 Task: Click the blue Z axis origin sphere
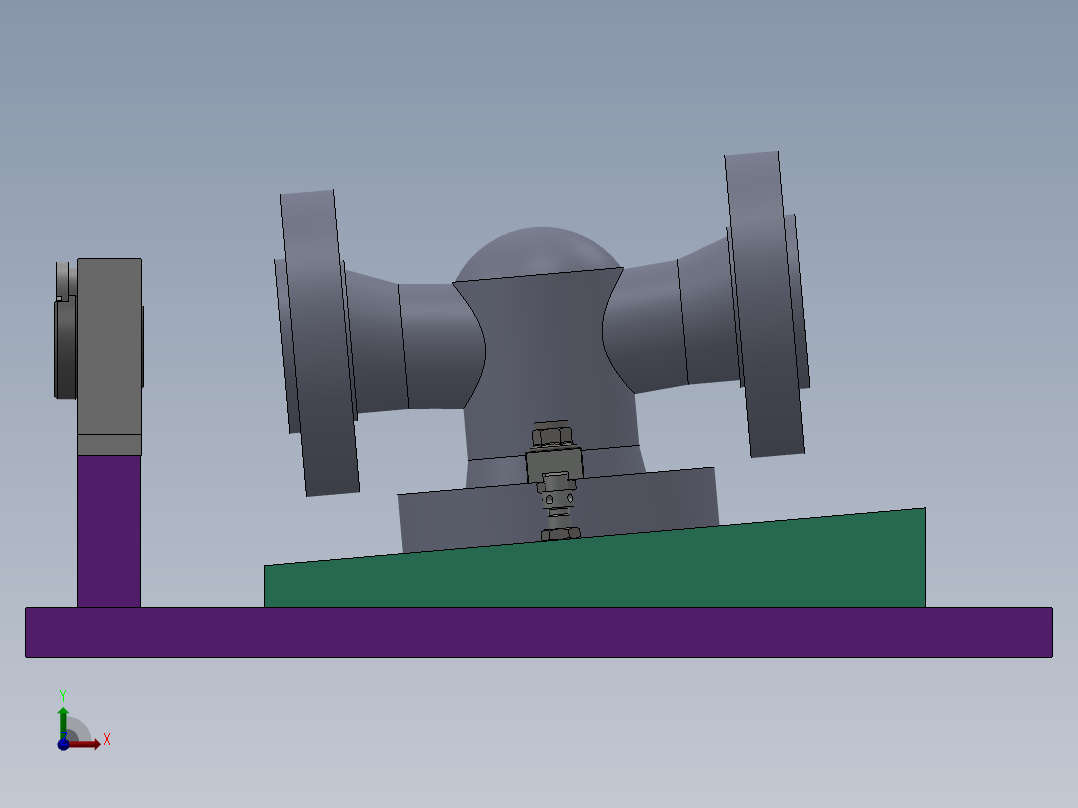[x=63, y=745]
